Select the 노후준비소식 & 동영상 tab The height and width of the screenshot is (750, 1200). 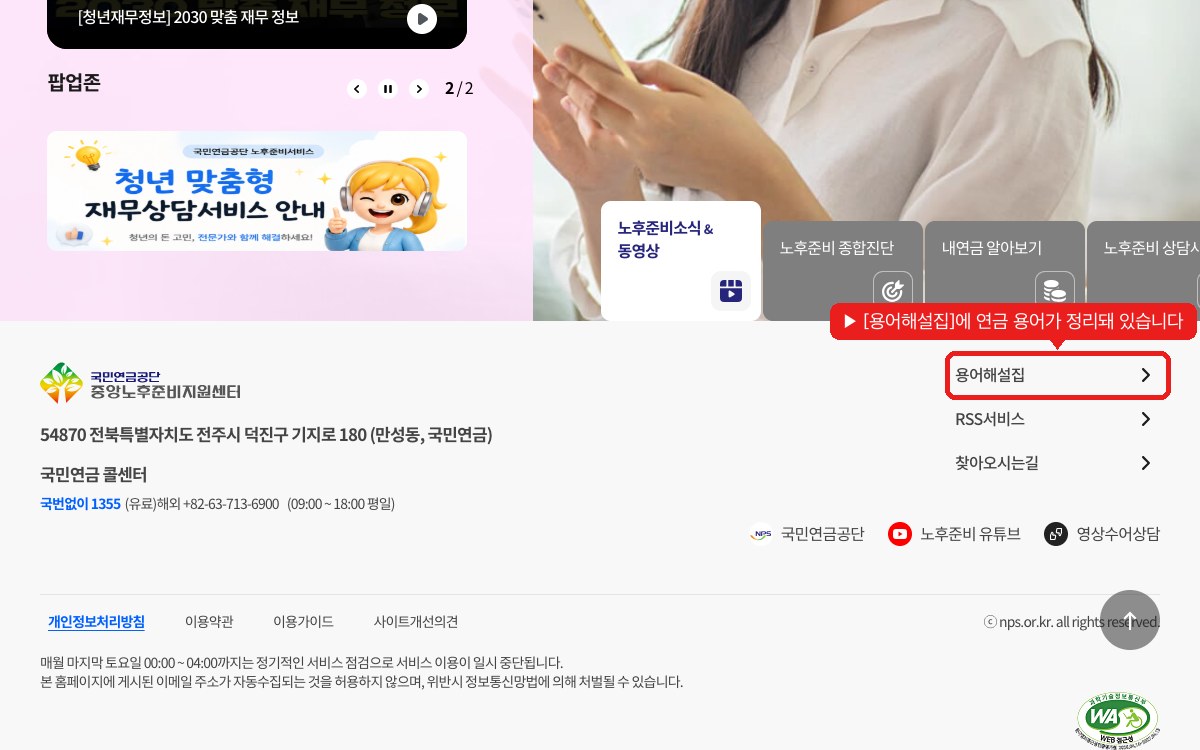click(x=681, y=261)
